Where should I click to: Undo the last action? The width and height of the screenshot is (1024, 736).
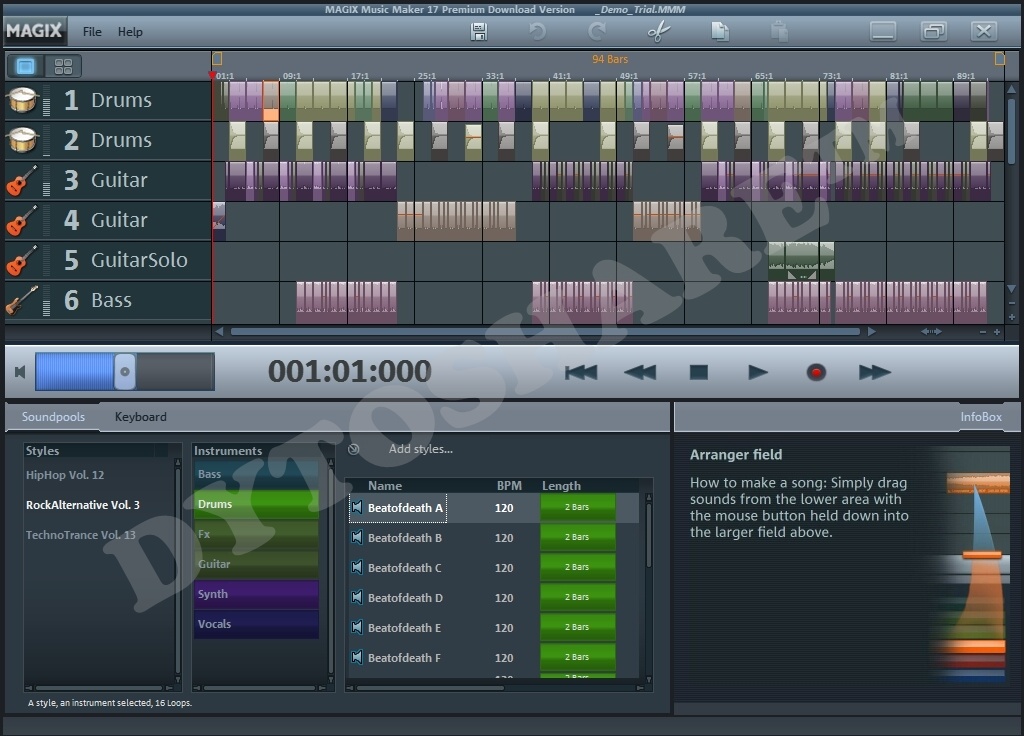tap(537, 31)
